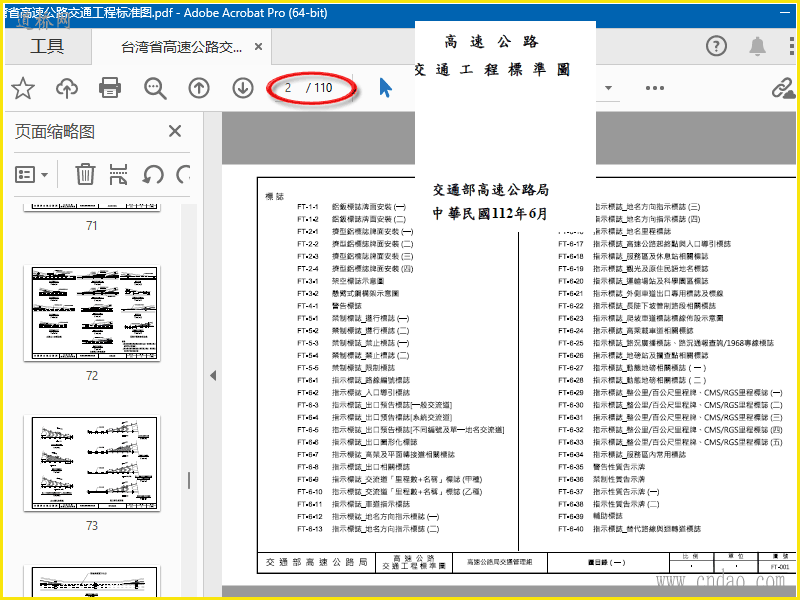Open the find text magnifier tool
The image size is (800, 600).
click(x=155, y=88)
